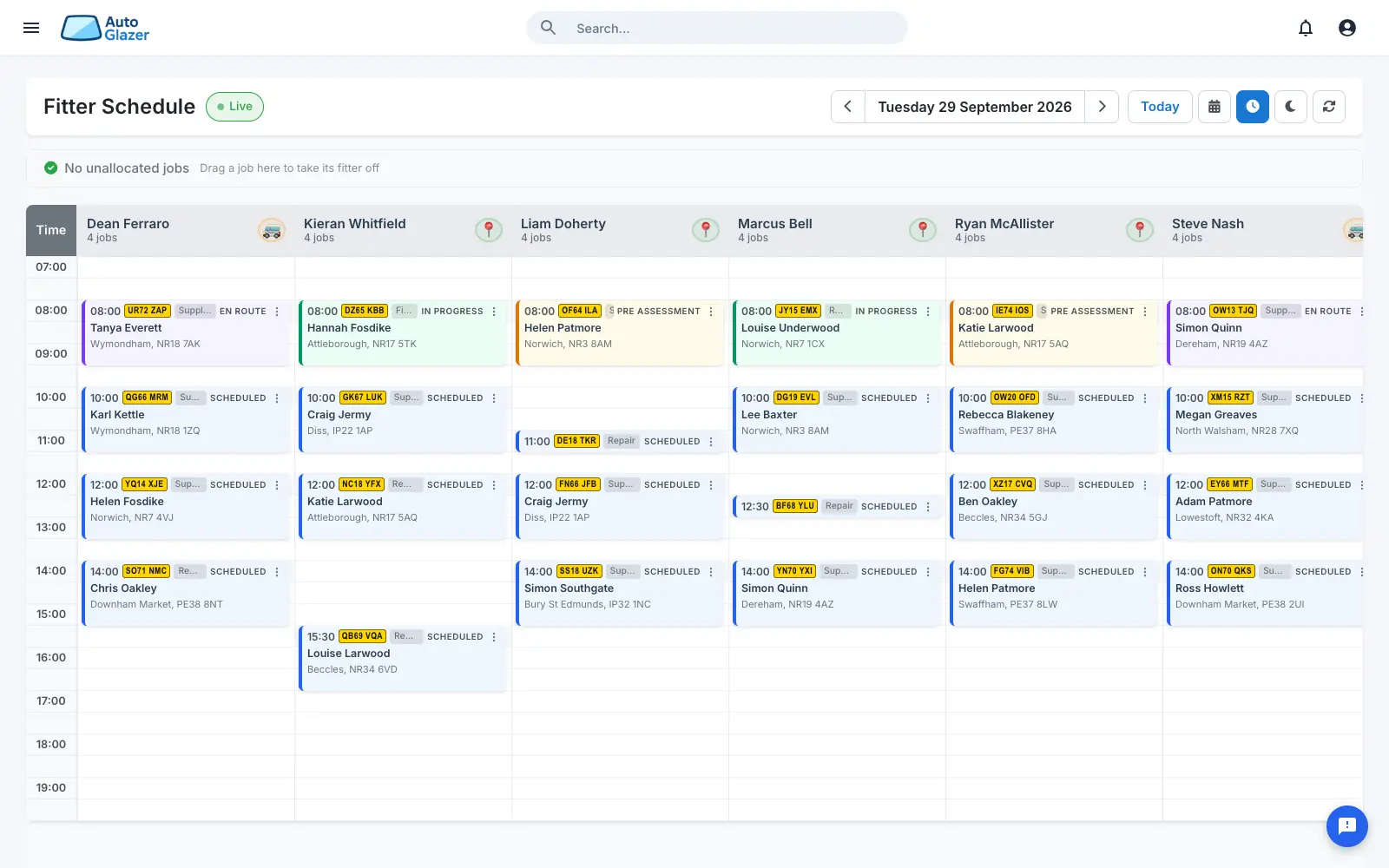The width and height of the screenshot is (1389, 868).
Task: Open Helen Patmore's 14:00 Swaffham job
Action: tap(1054, 594)
